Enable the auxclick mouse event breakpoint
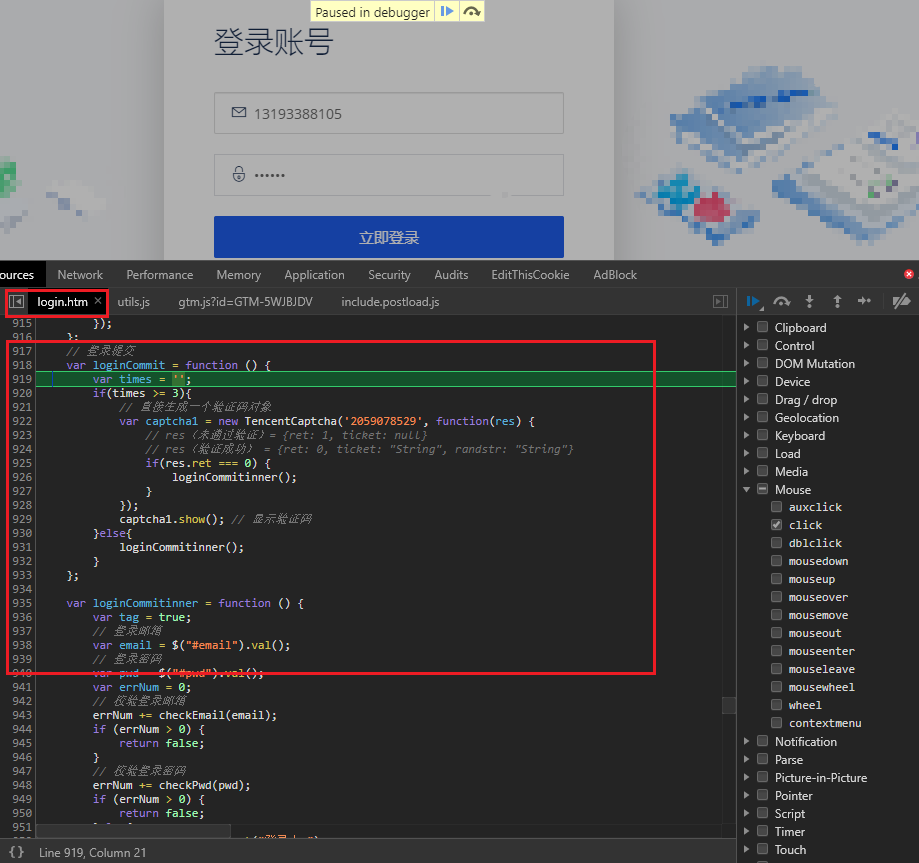The height and width of the screenshot is (863, 919). pos(777,507)
